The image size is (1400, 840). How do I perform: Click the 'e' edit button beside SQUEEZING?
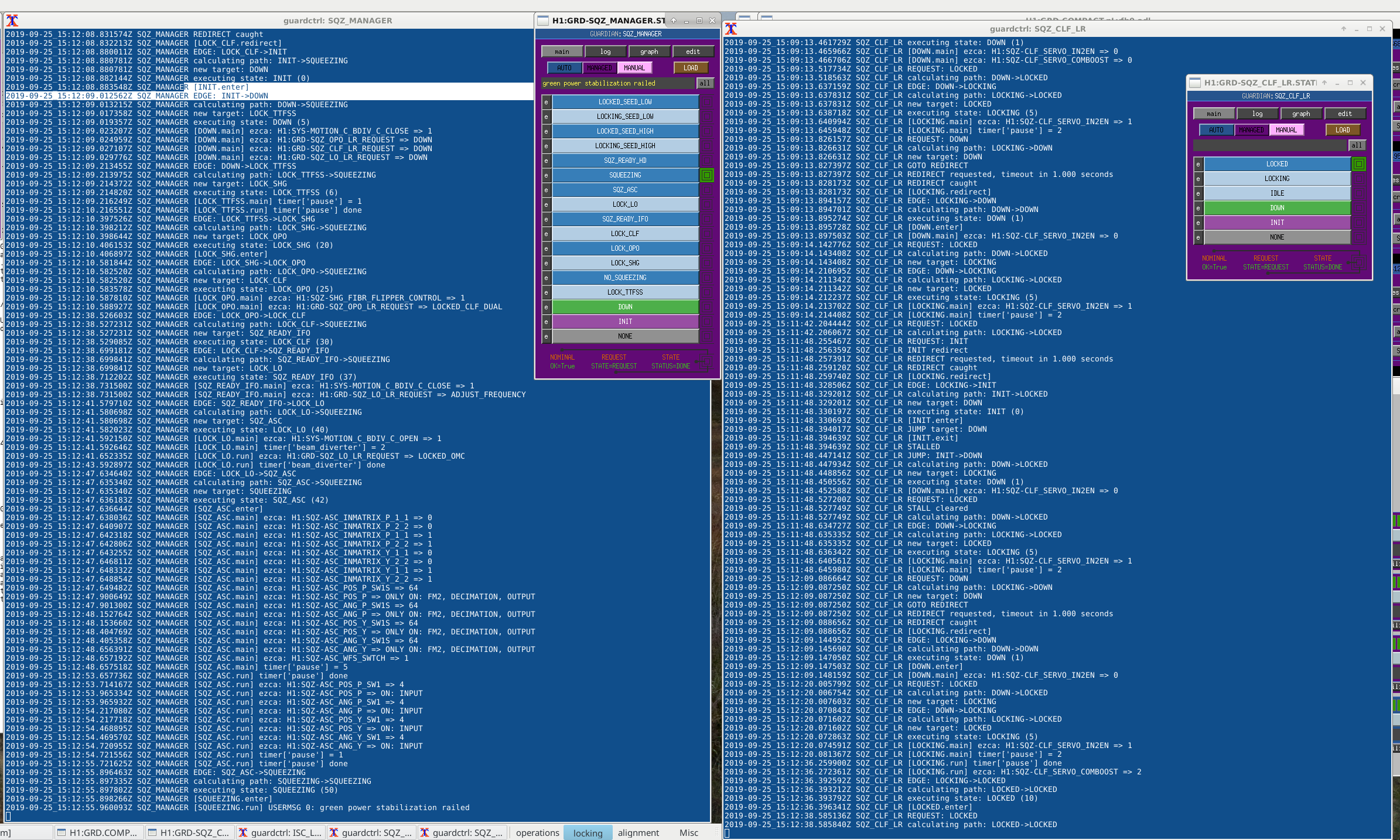click(x=546, y=175)
